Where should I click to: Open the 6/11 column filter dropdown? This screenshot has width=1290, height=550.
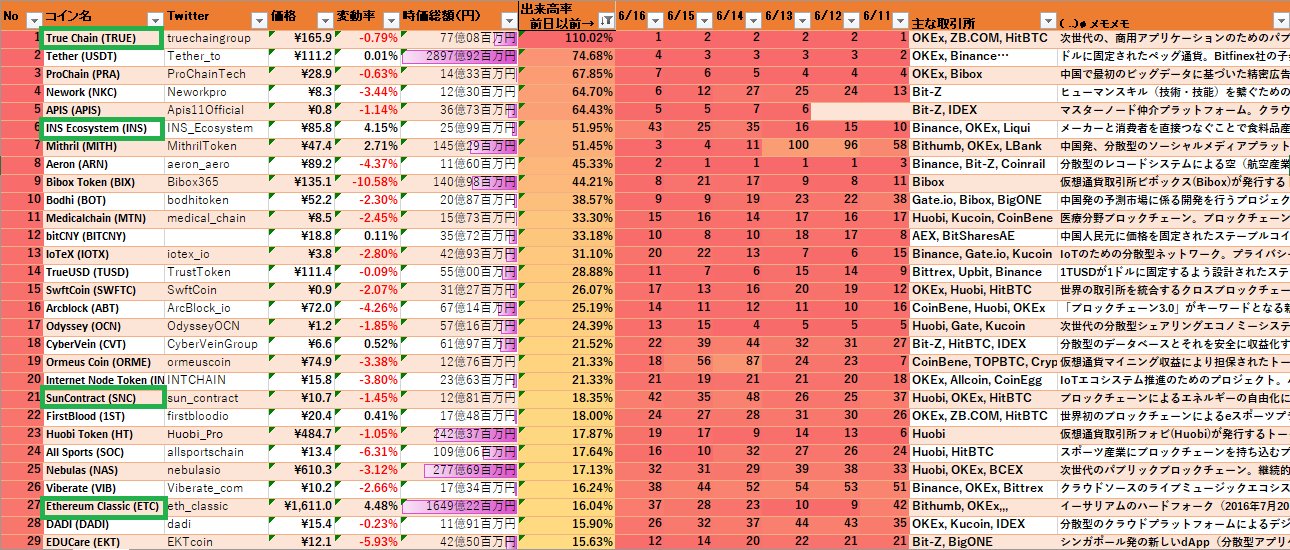tap(899, 20)
